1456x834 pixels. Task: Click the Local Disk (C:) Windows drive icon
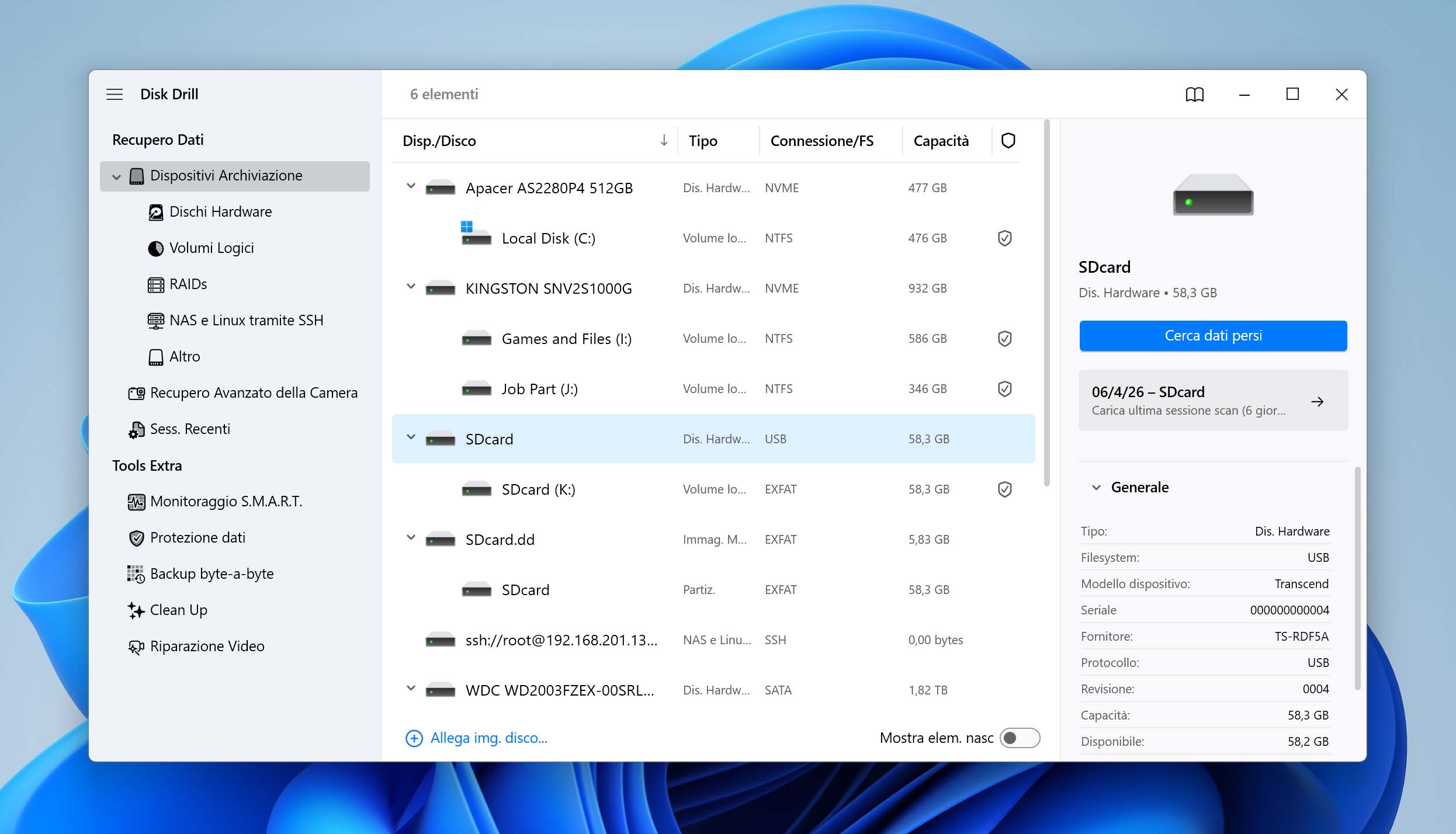tap(476, 234)
